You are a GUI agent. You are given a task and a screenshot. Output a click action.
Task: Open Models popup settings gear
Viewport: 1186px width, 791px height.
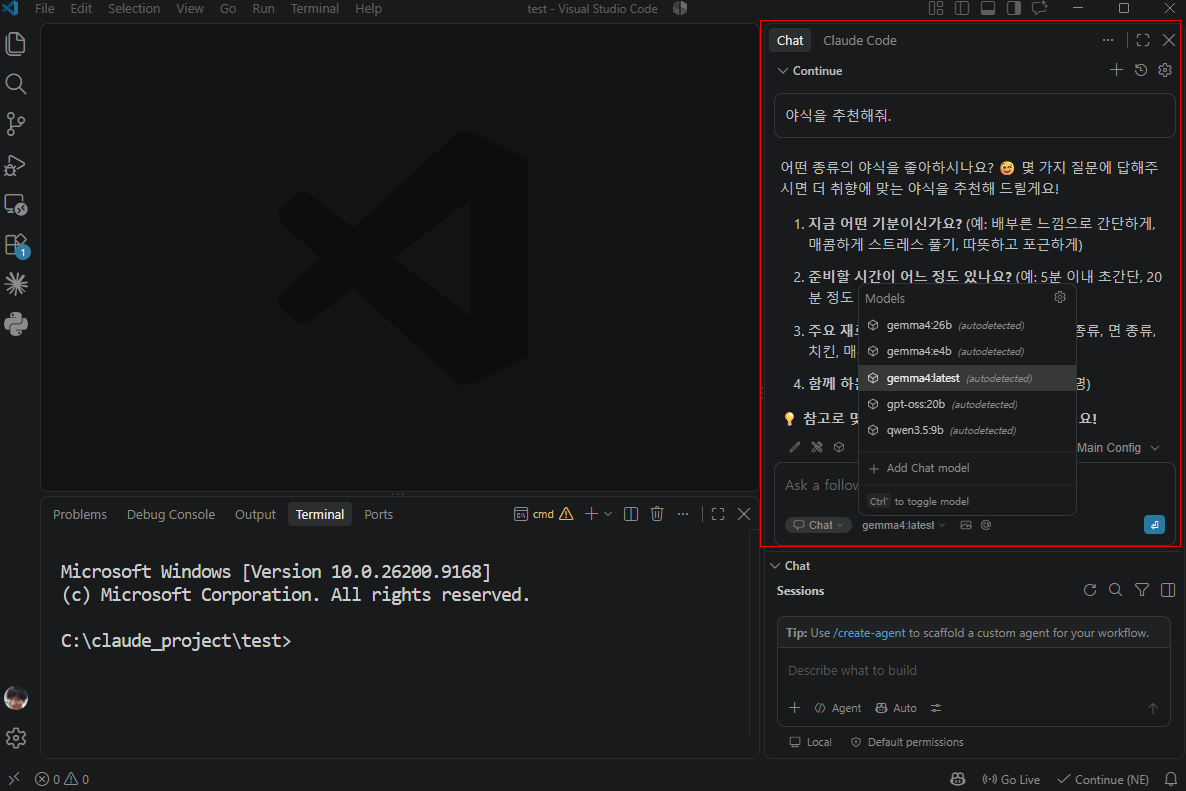pos(1060,297)
